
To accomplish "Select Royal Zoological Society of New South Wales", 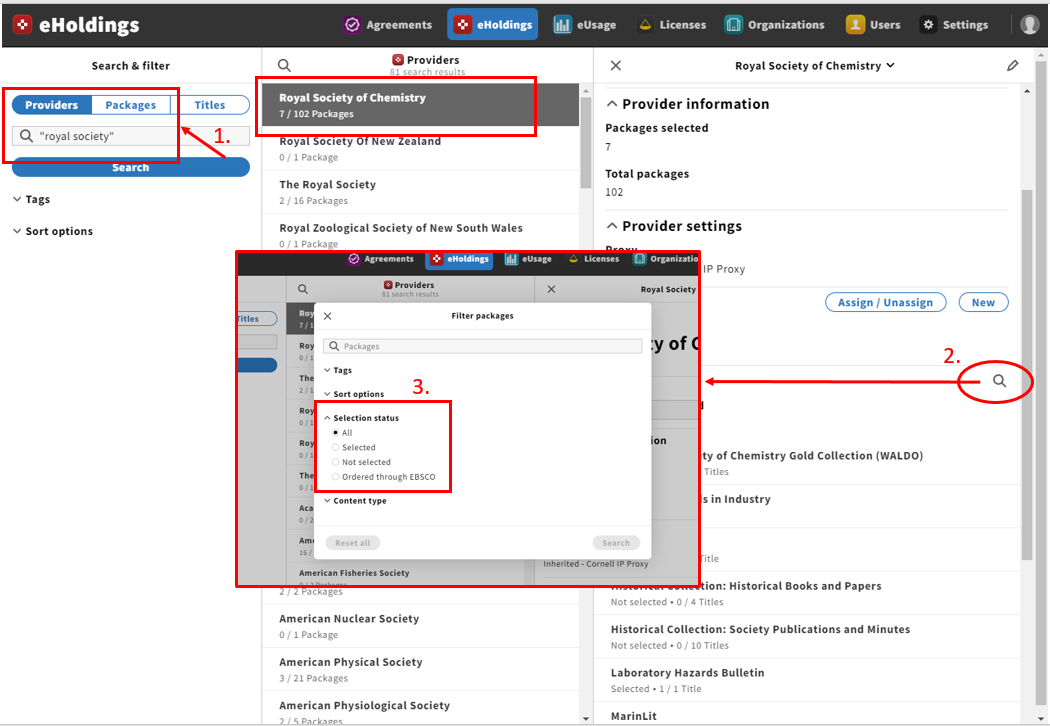I will tap(420, 235).
